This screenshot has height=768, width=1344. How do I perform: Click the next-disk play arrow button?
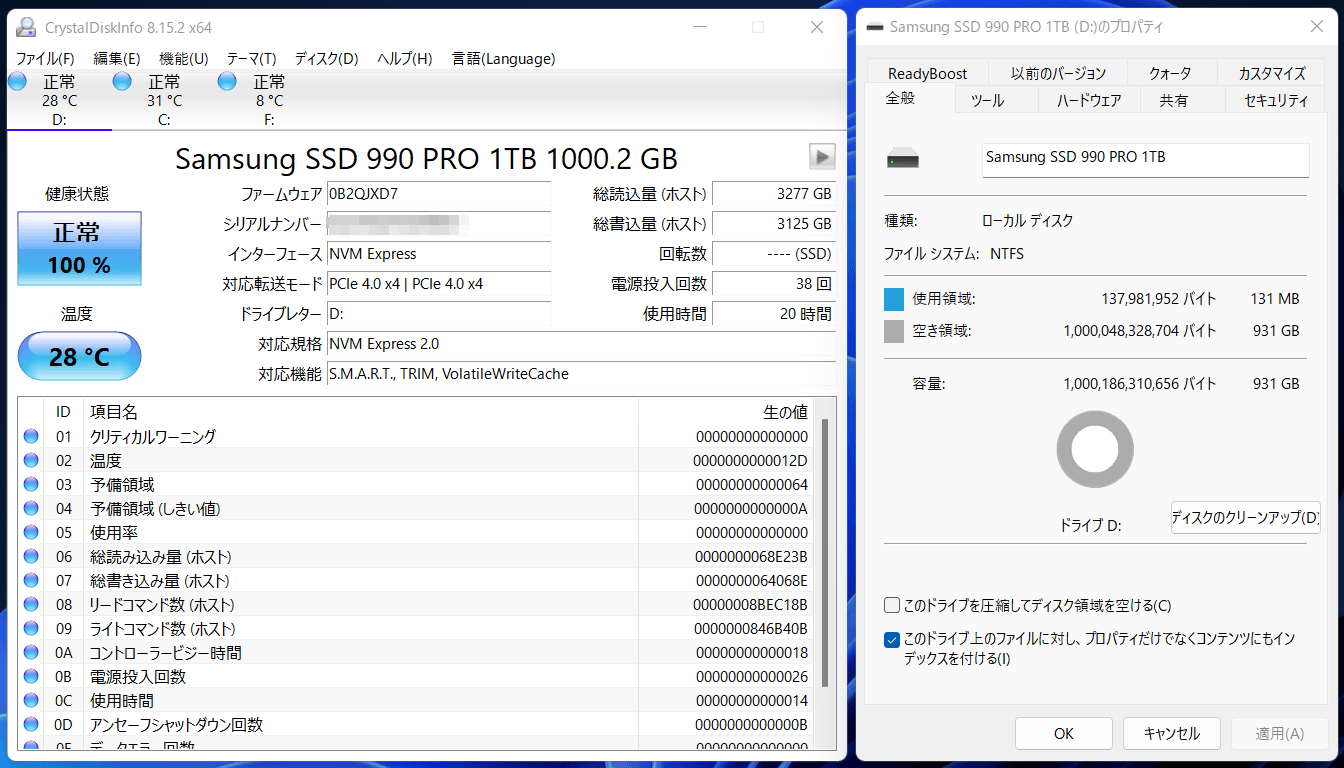(x=822, y=157)
